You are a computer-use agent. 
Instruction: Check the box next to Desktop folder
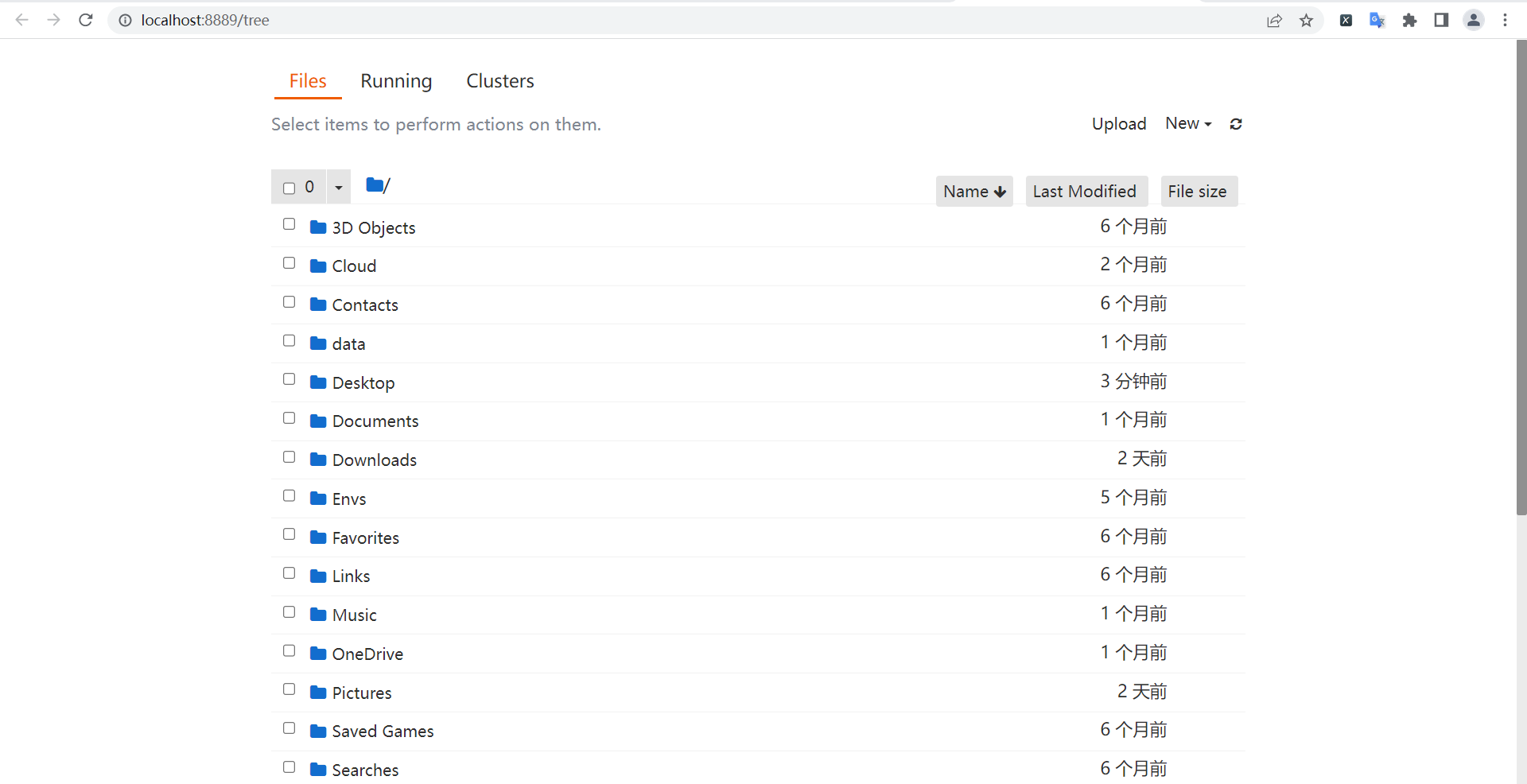[x=289, y=379]
